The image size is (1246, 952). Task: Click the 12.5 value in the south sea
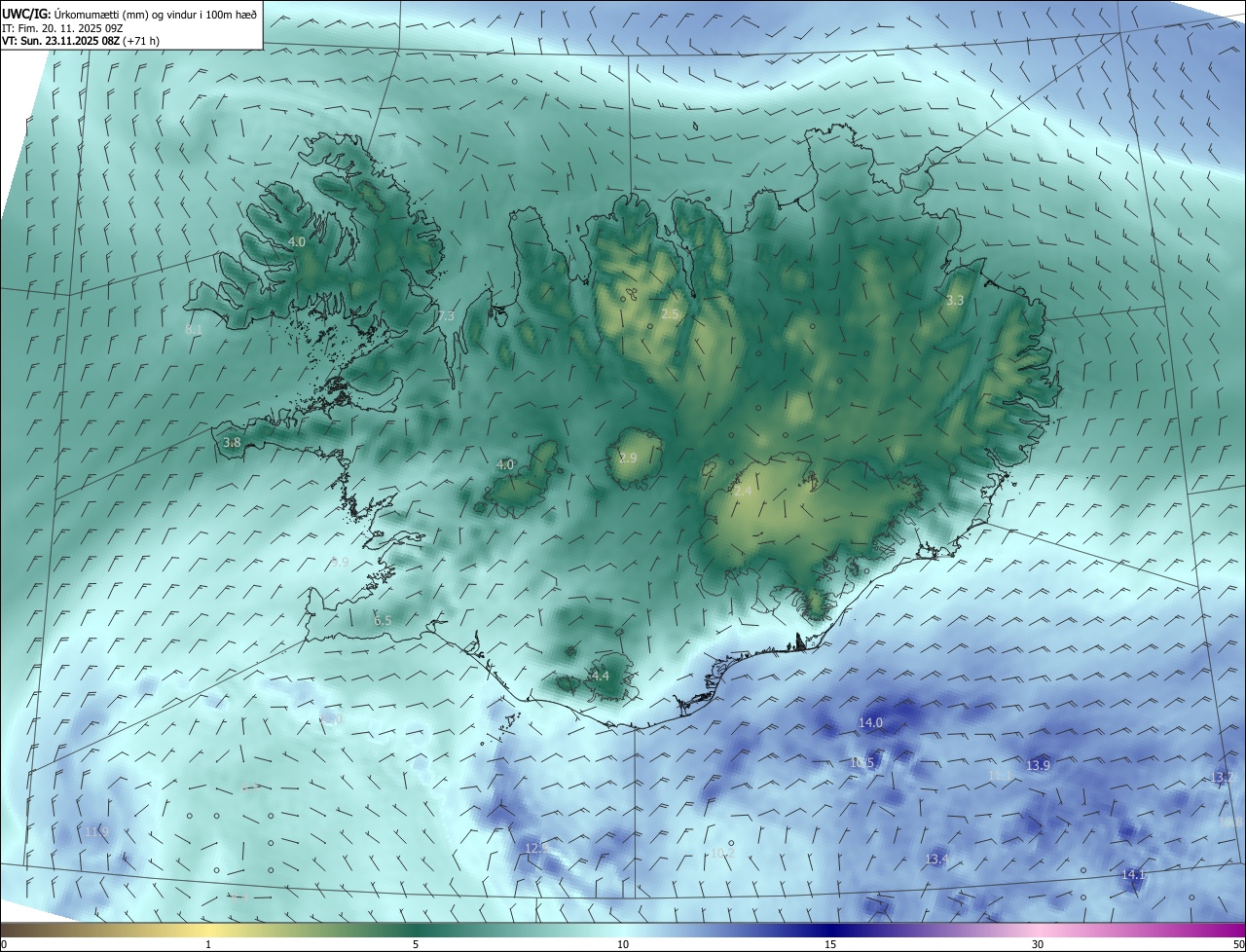(x=537, y=849)
